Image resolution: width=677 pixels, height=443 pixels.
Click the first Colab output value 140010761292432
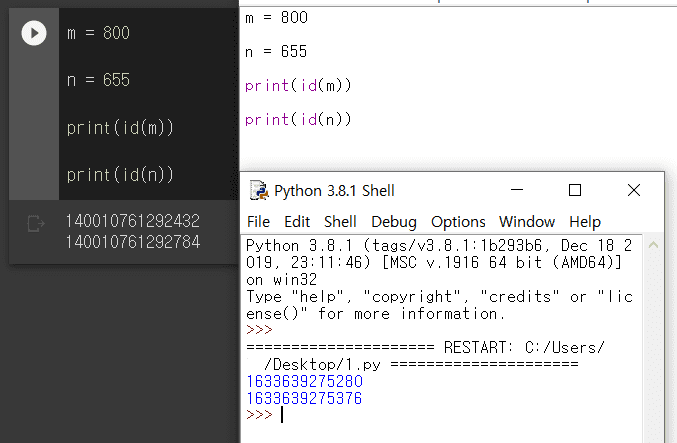tap(133, 221)
